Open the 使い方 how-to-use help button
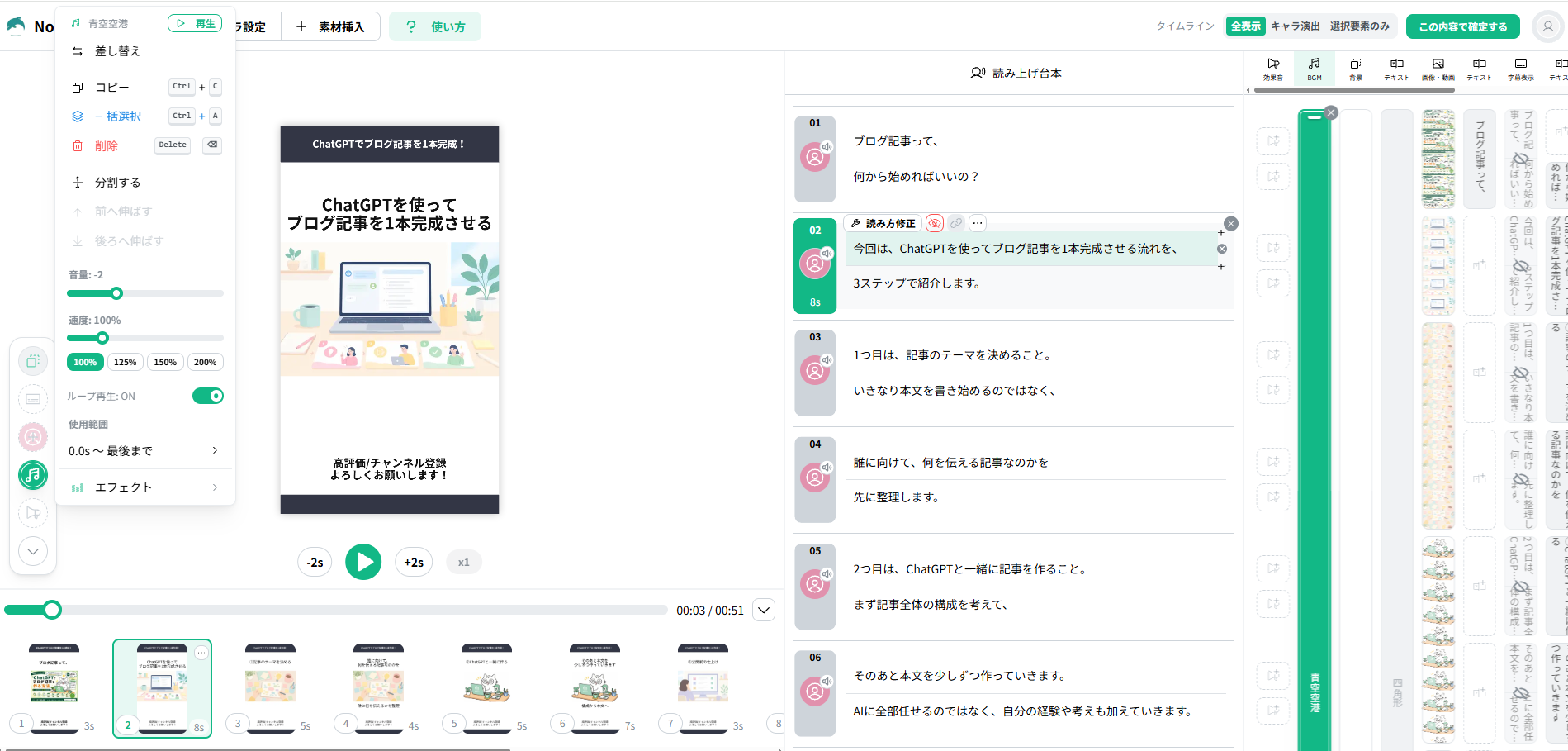This screenshot has width=1568, height=751. click(435, 26)
